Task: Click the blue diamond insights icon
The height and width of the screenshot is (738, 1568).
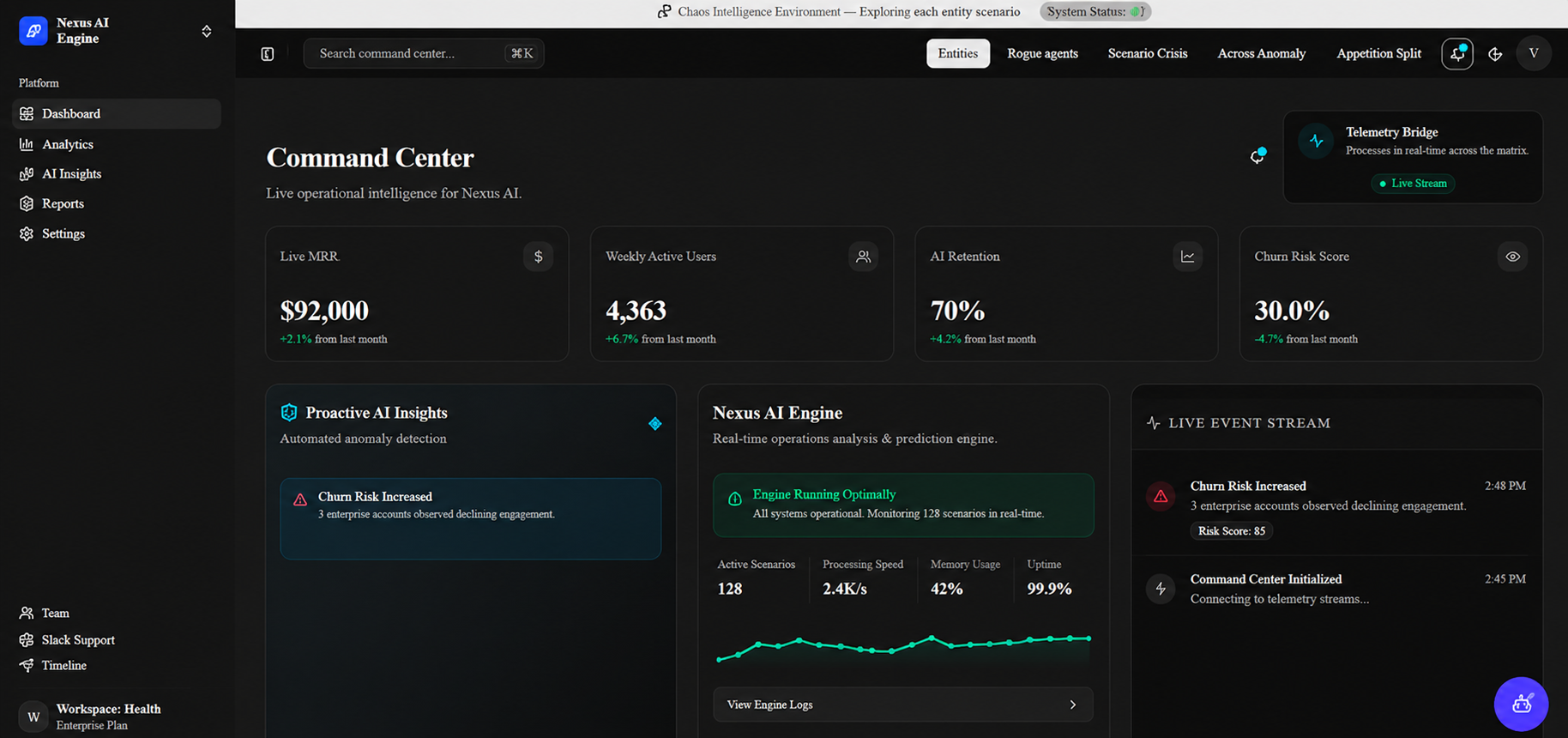Action: (655, 424)
